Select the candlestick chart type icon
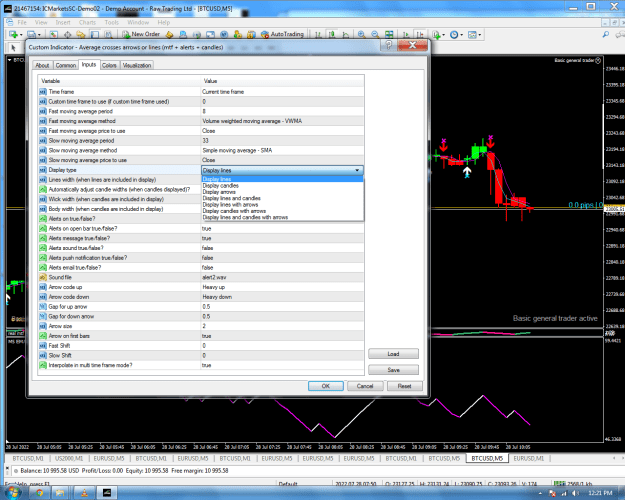 pos(332,35)
